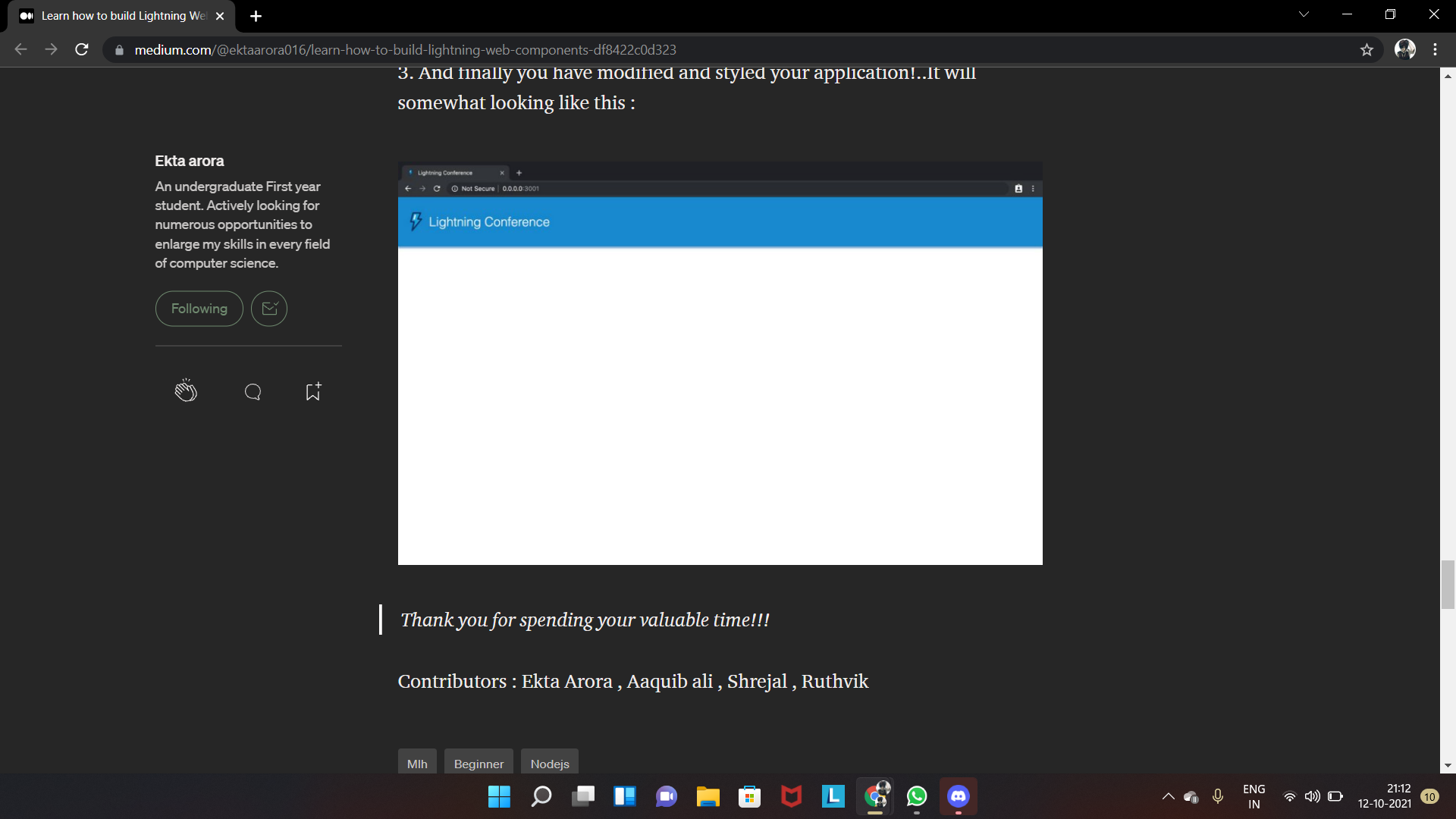
Task: Select the Medium article tab
Action: click(121, 16)
